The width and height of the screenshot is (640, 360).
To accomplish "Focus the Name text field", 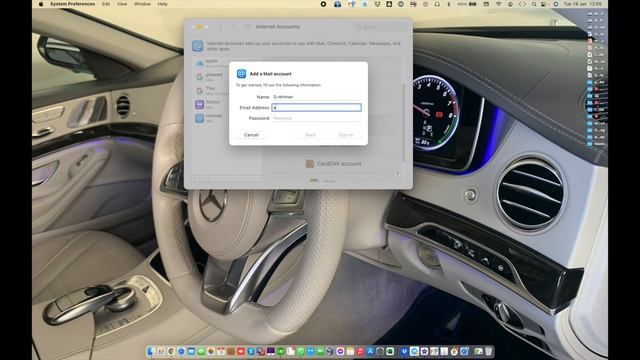I will click(x=316, y=97).
